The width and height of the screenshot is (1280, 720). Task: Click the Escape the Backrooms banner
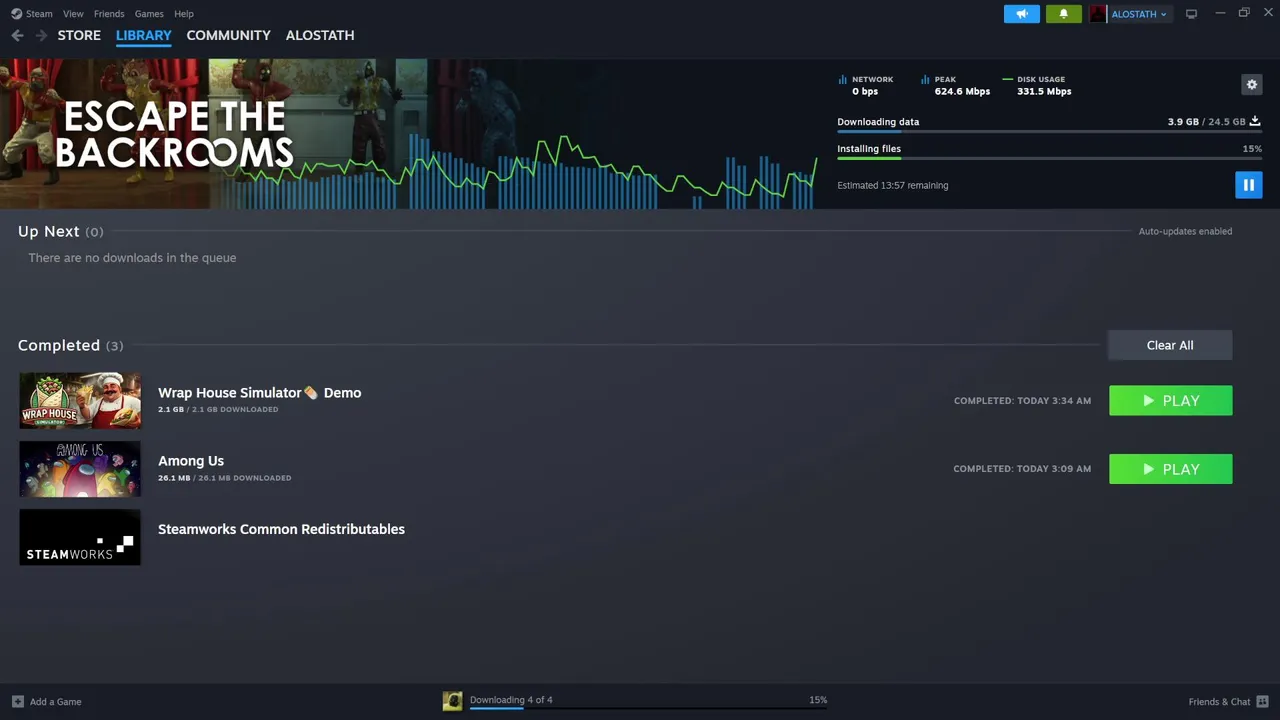point(174,133)
